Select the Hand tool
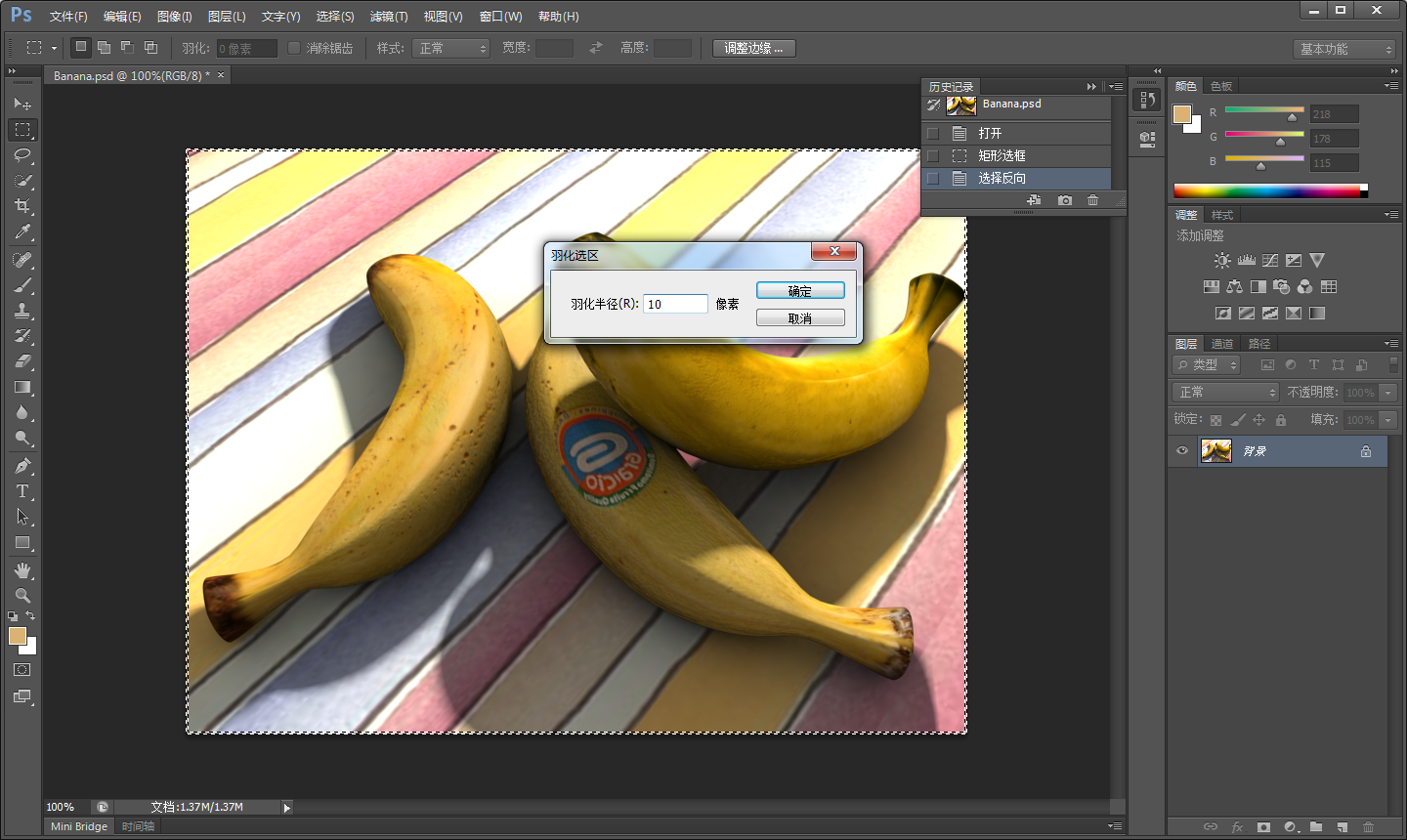Screen dimensions: 1407x840 pos(21,570)
